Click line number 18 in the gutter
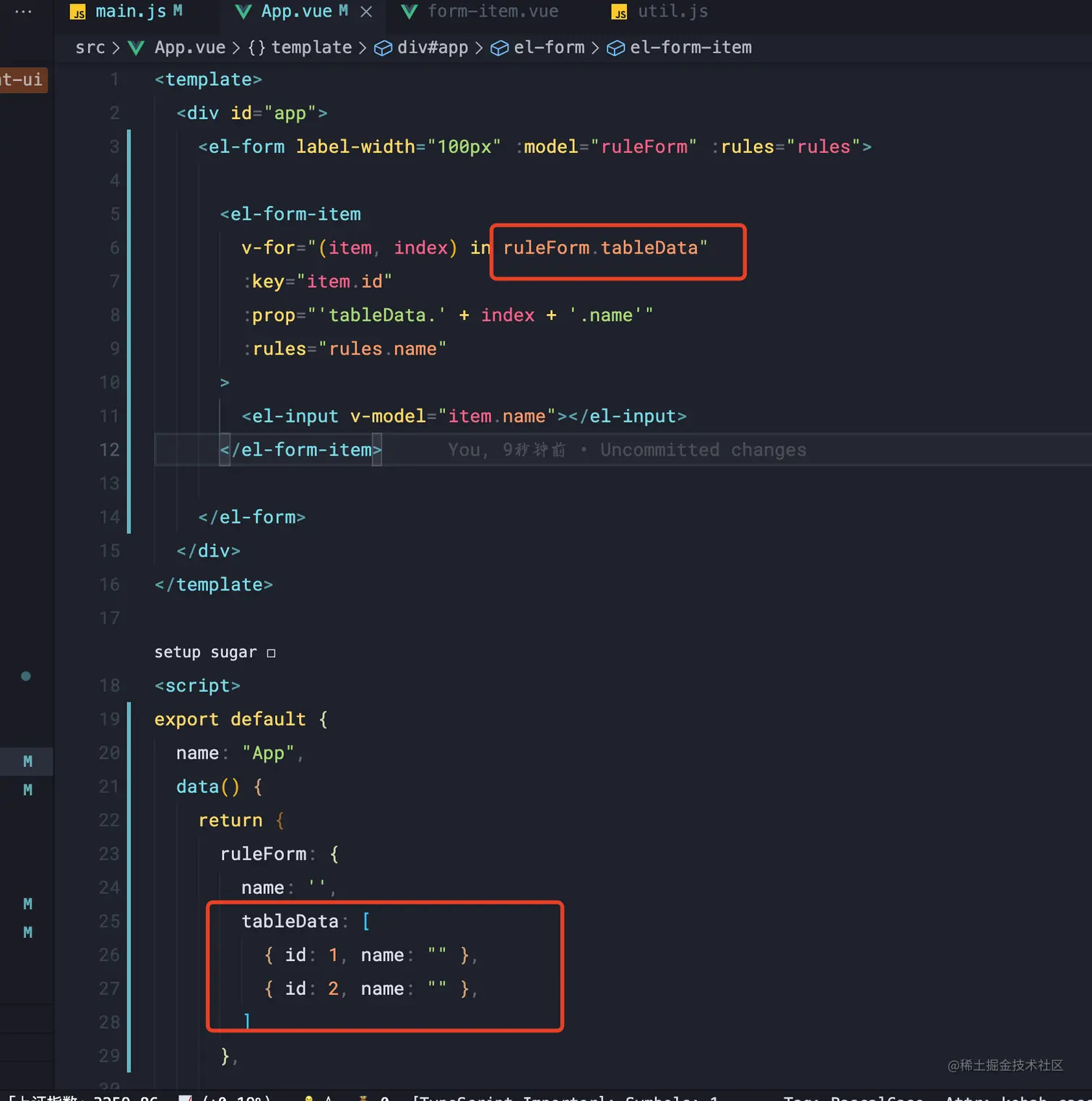This screenshot has width=1092, height=1101. (x=109, y=685)
